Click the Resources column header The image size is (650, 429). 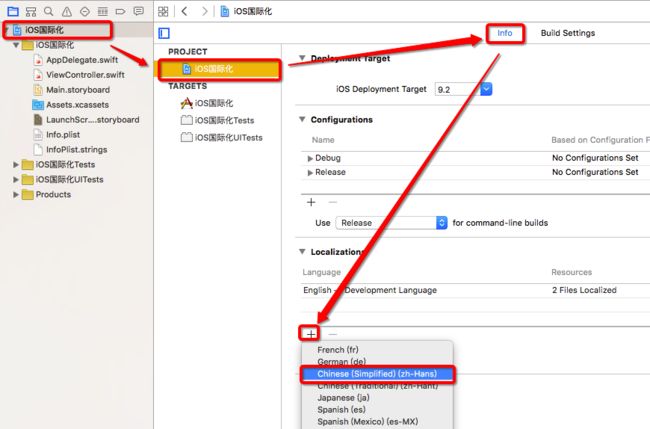click(x=571, y=272)
